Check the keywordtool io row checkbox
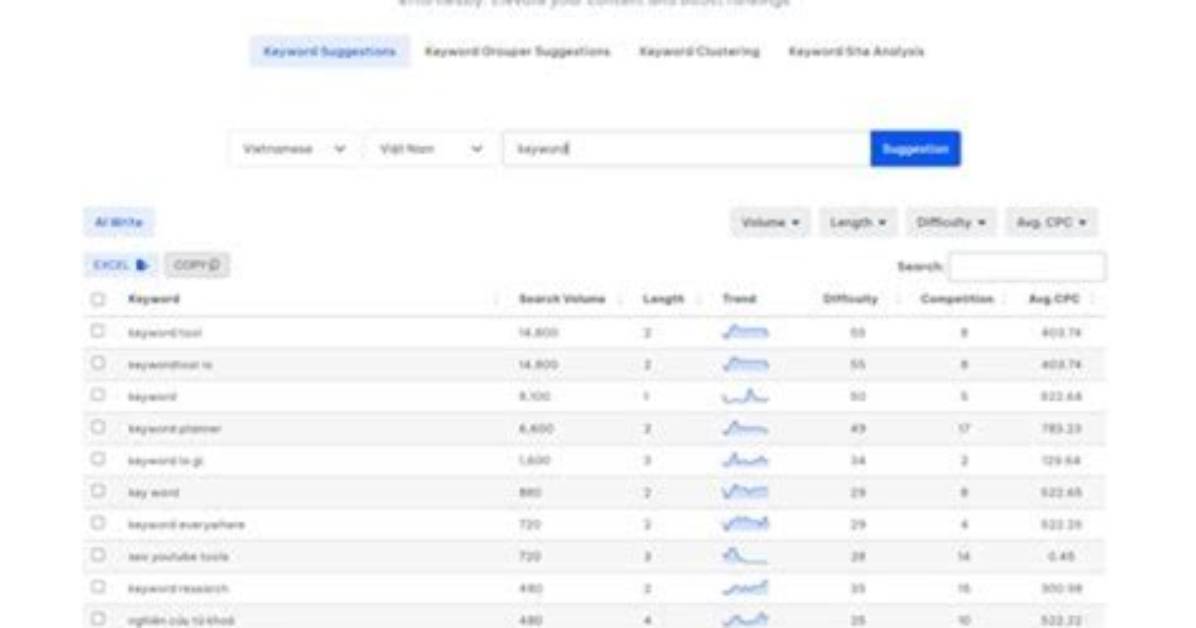 coord(98,363)
